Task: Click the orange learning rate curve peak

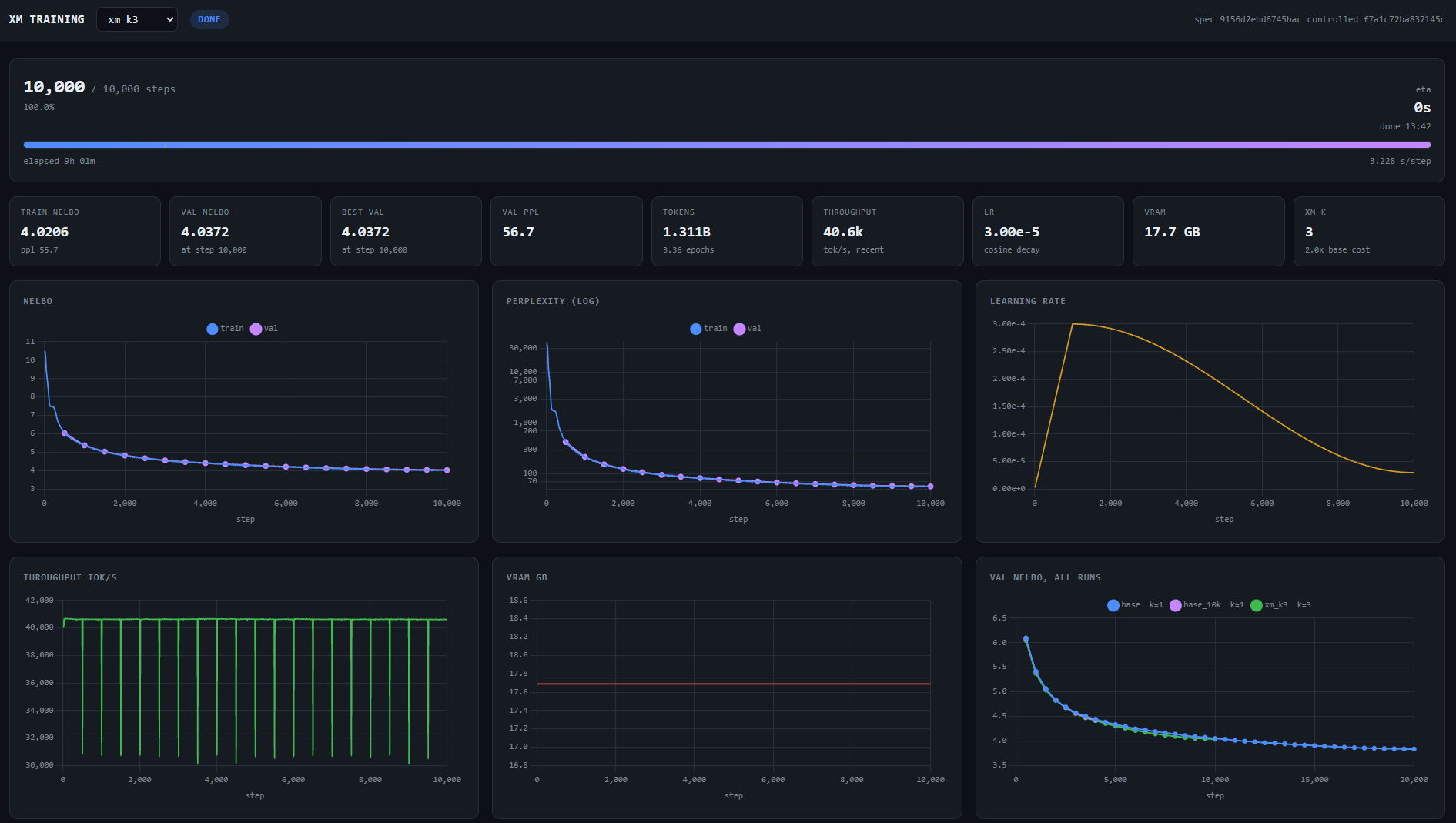Action: click(1073, 324)
